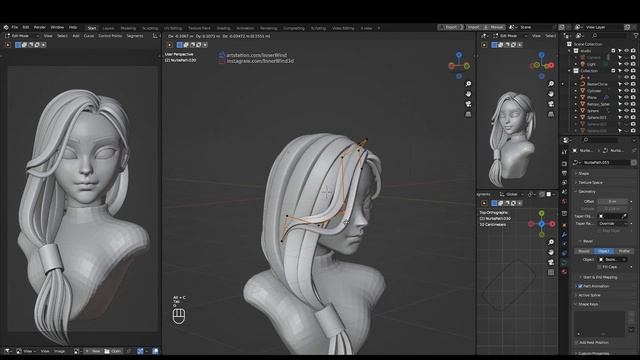Click the red X axis on top-right viewport gizmo
The height and width of the screenshot is (360, 640).
click(x=551, y=65)
